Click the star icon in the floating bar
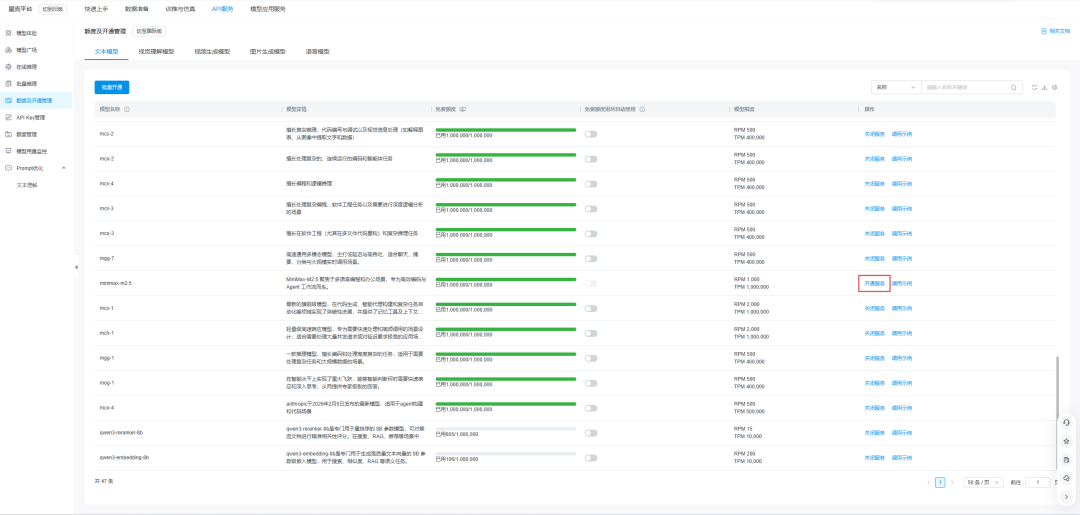The height and width of the screenshot is (515, 1080). (1066, 441)
